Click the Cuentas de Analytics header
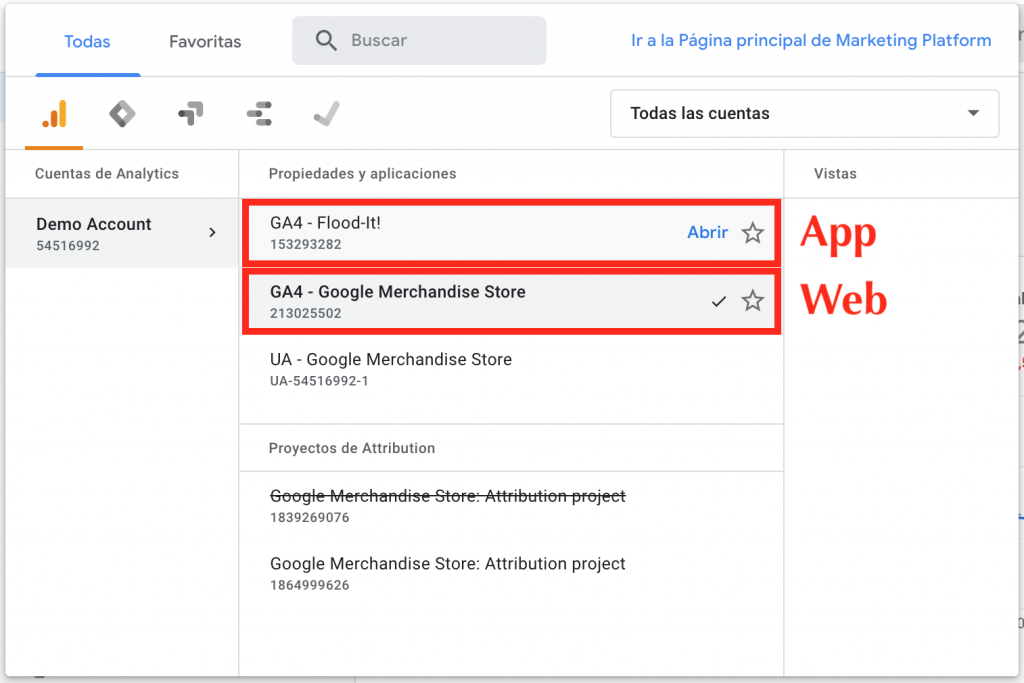1024x683 pixels. tap(107, 174)
